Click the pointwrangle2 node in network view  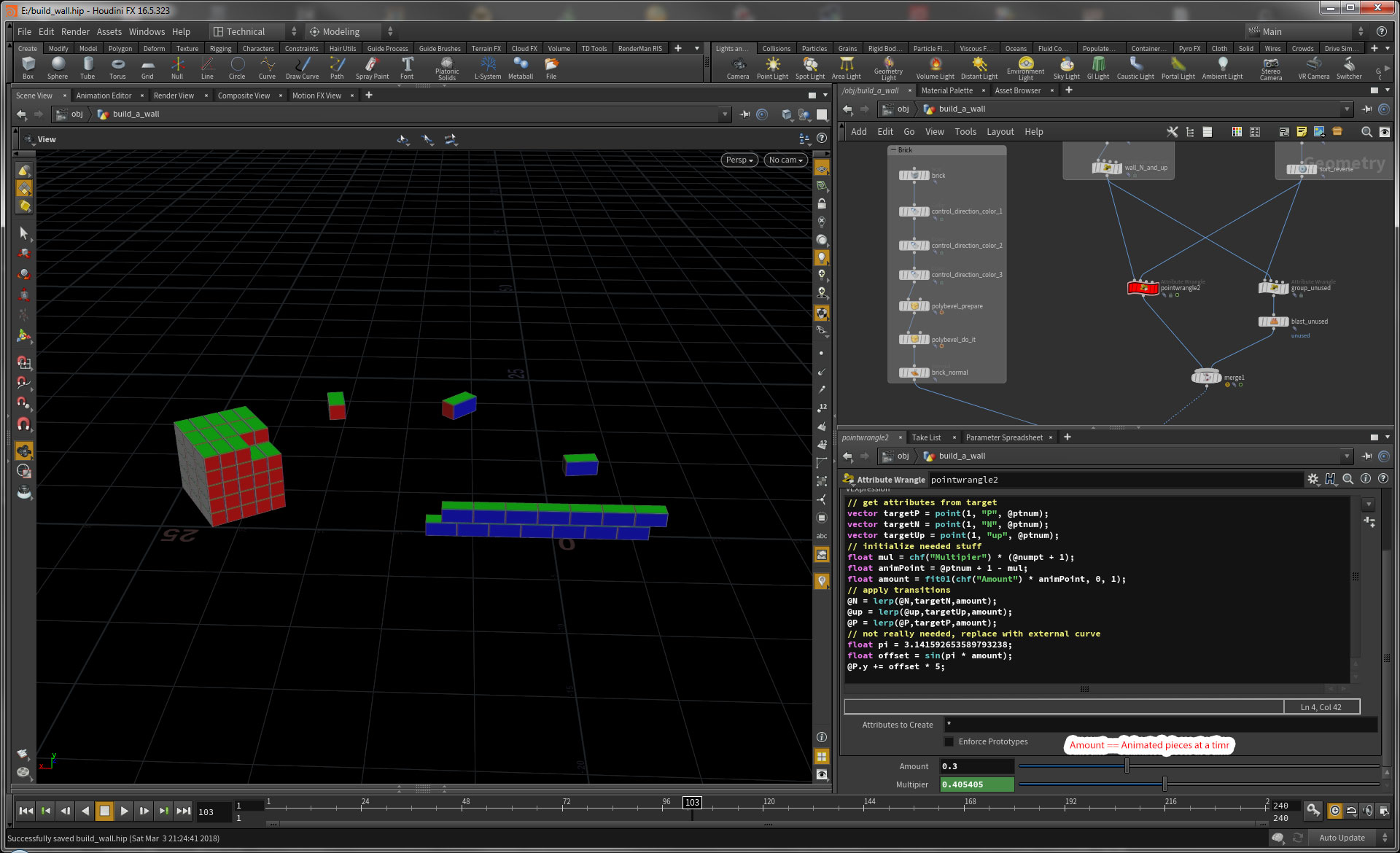click(1143, 287)
